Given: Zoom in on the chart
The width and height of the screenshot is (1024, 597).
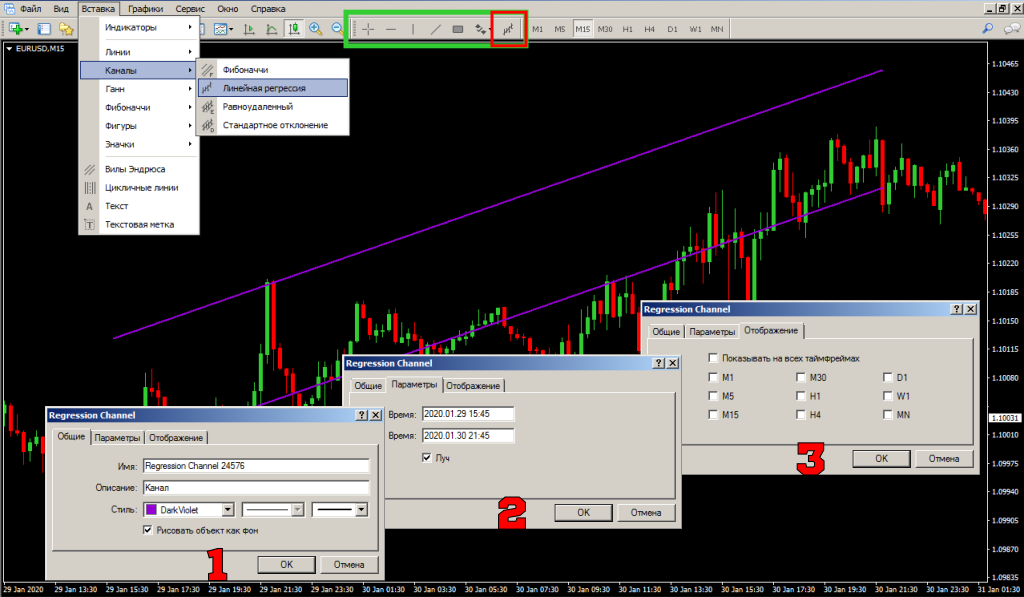Looking at the screenshot, I should tap(315, 29).
